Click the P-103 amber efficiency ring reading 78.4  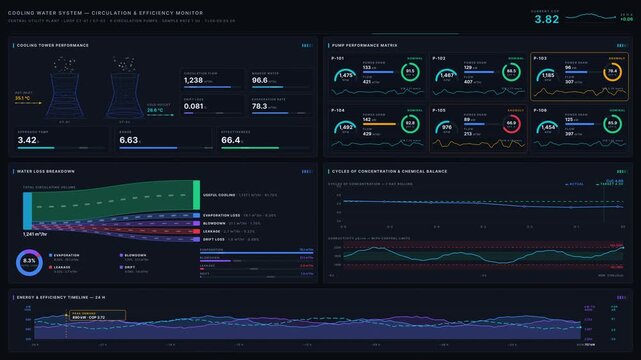coord(612,72)
